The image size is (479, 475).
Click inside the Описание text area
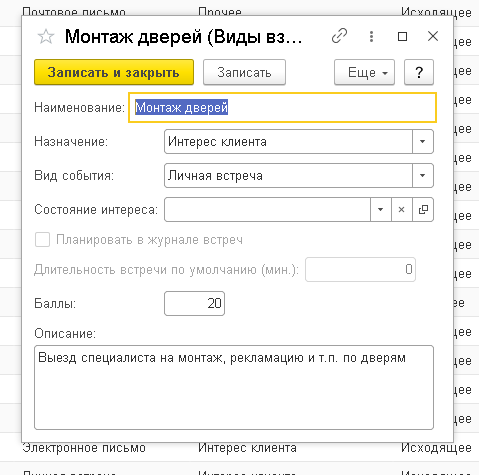pyautogui.click(x=234, y=387)
